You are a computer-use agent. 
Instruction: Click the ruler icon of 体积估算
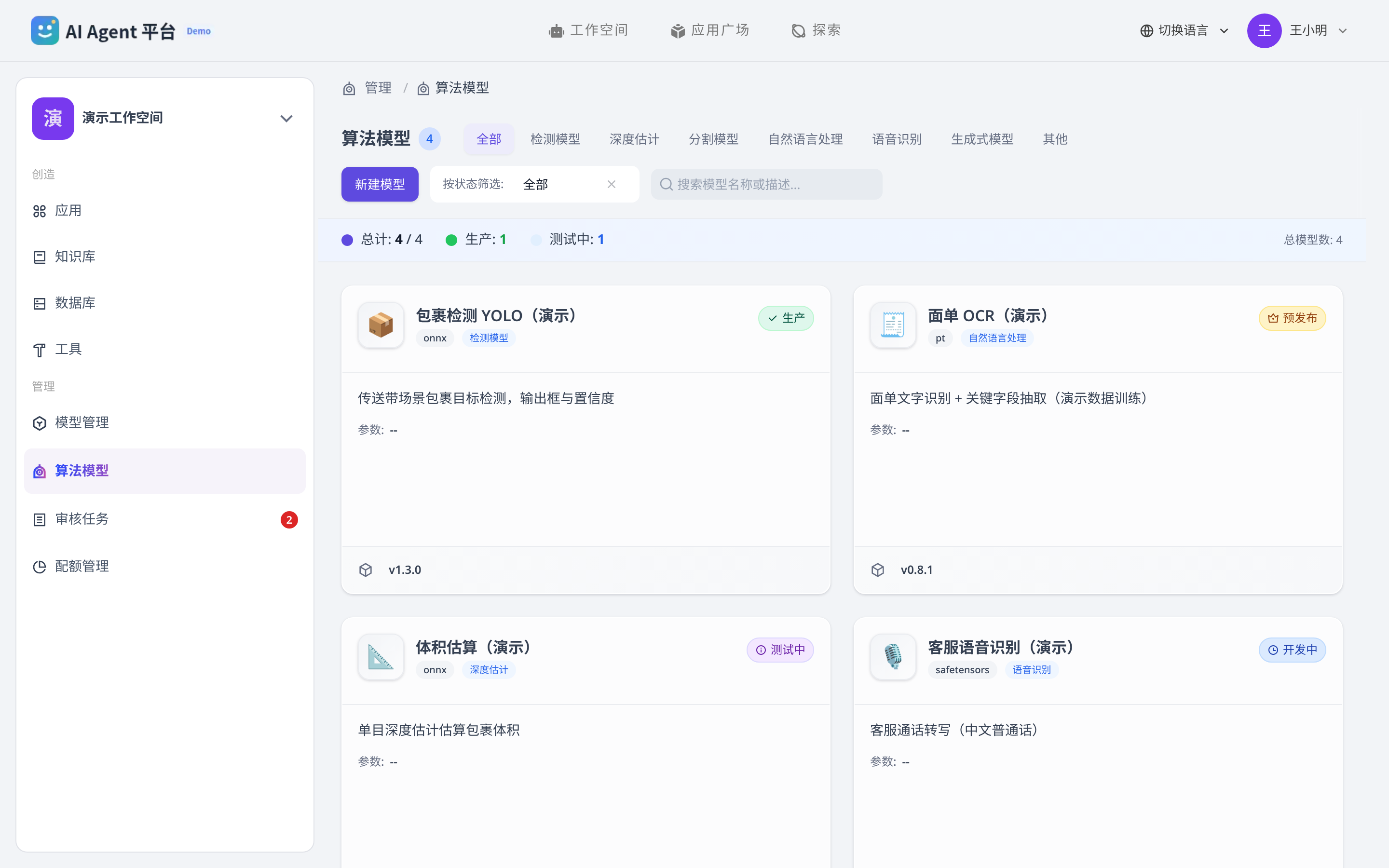(x=381, y=657)
